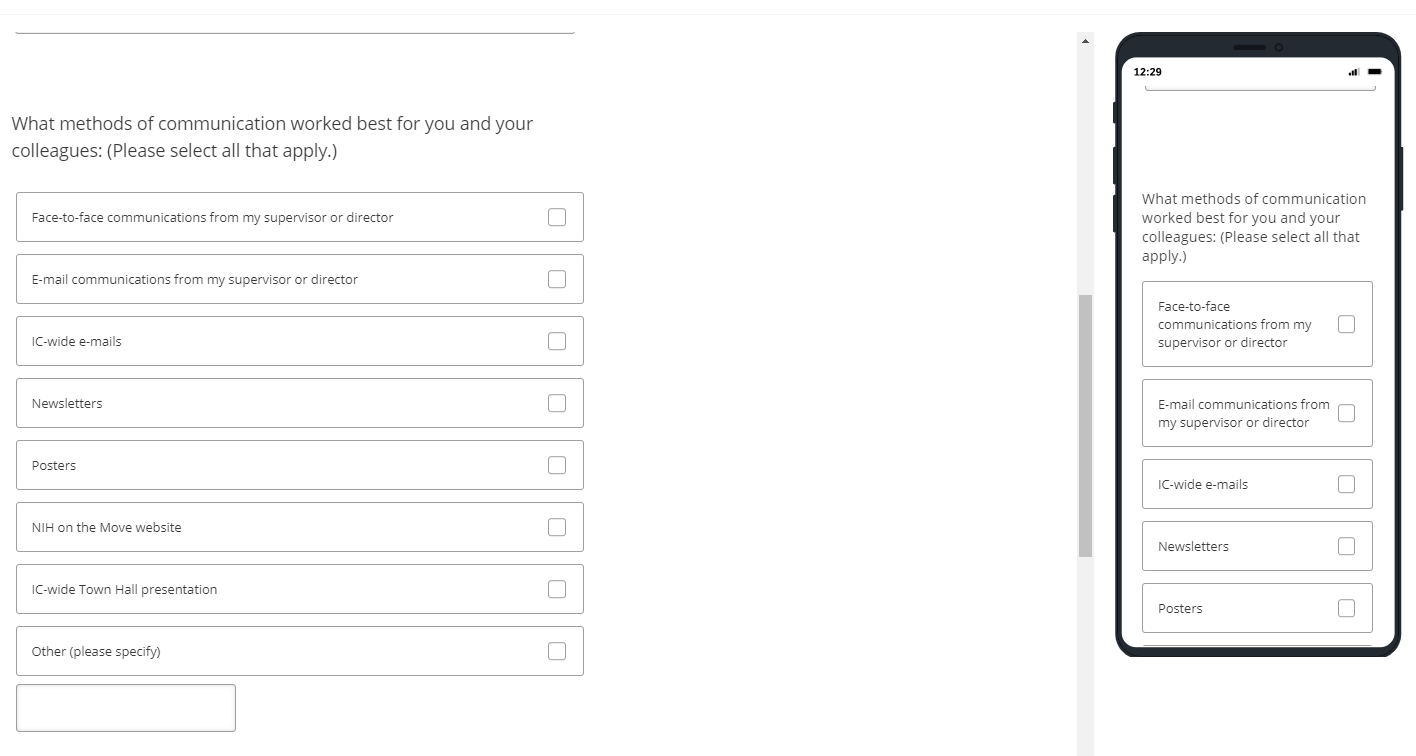Click the signal strength icon in phone status bar
Viewport: 1416px width, 756px height.
1354,72
